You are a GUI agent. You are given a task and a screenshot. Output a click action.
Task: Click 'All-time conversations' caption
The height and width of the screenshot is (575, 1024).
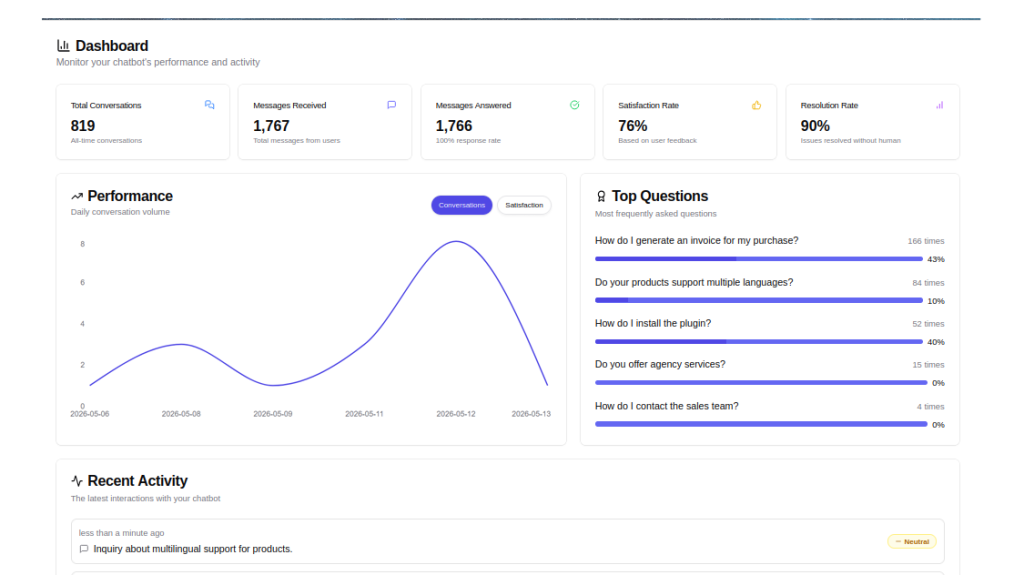click(x=106, y=140)
